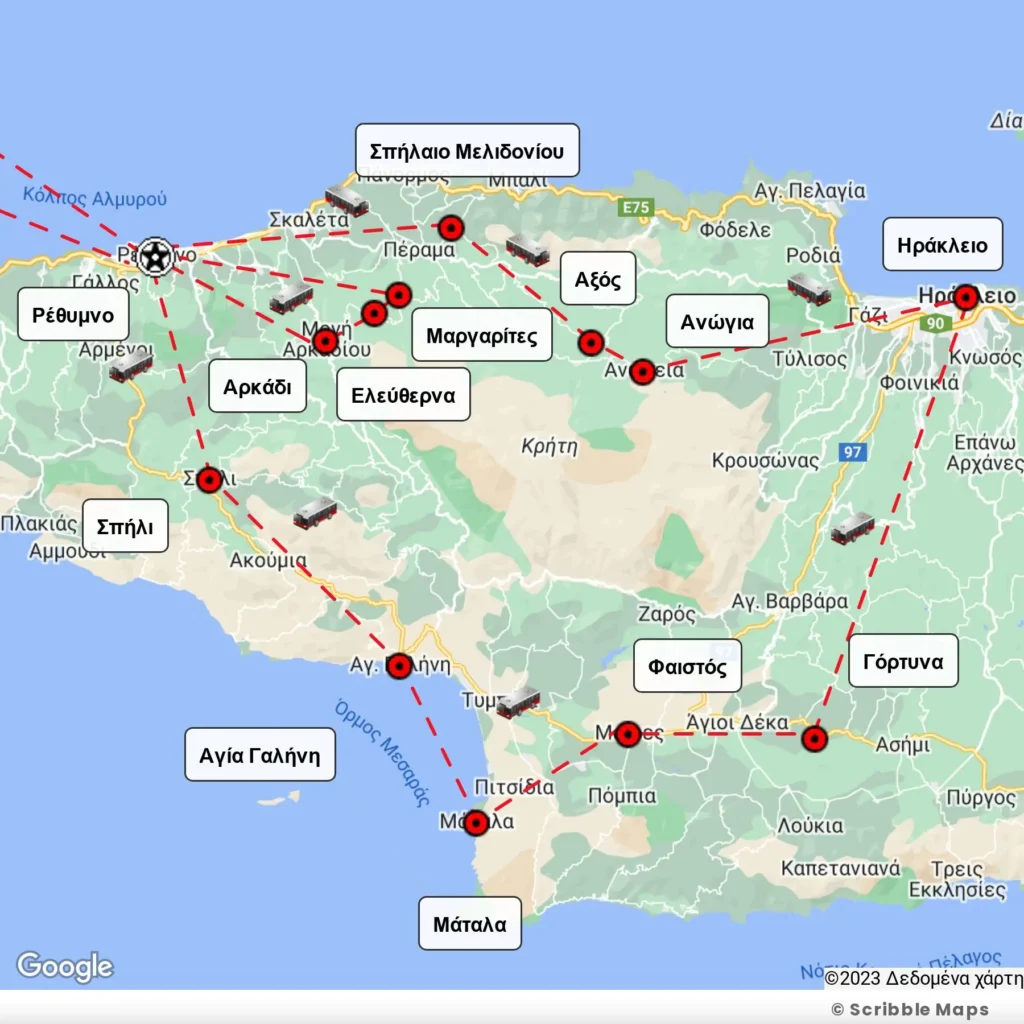Screen dimensions: 1024x1024
Task: Select the Γόρτυνα red marker near Άγιοι Δέκα
Action: [x=815, y=739]
